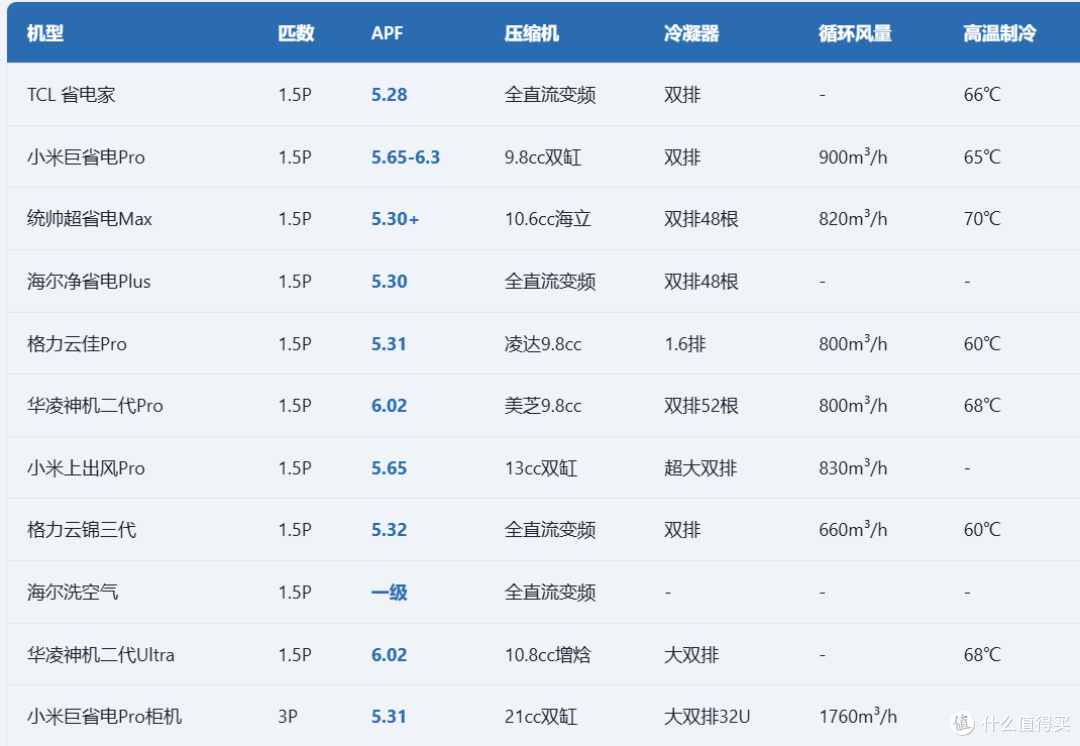Click 68℃ in 华凌神机二代Pro row

pyautogui.click(x=982, y=406)
